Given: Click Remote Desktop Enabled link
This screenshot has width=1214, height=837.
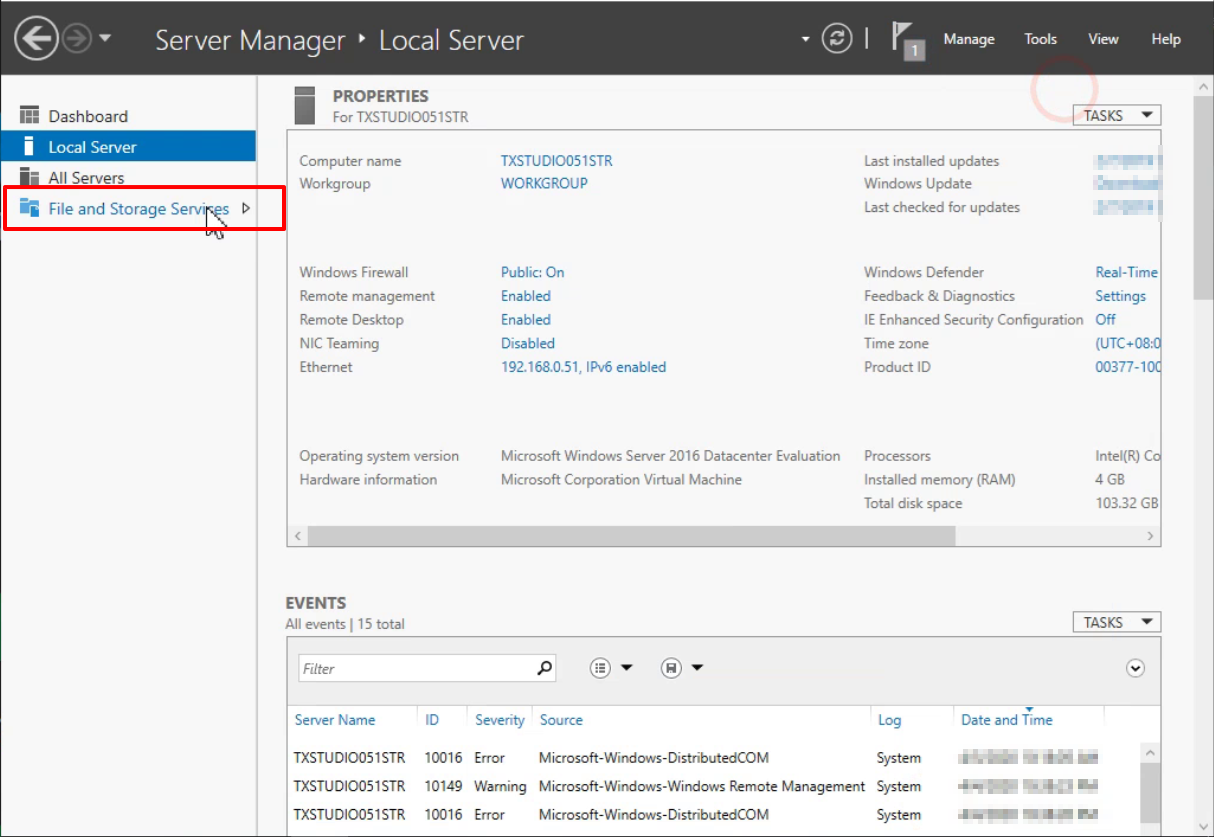Looking at the screenshot, I should pos(526,320).
